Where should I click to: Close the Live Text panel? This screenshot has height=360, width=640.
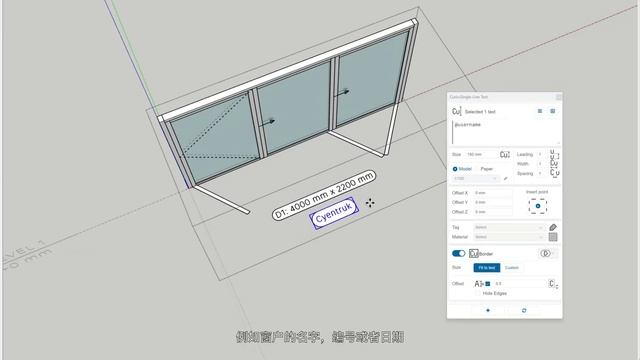(x=558, y=97)
